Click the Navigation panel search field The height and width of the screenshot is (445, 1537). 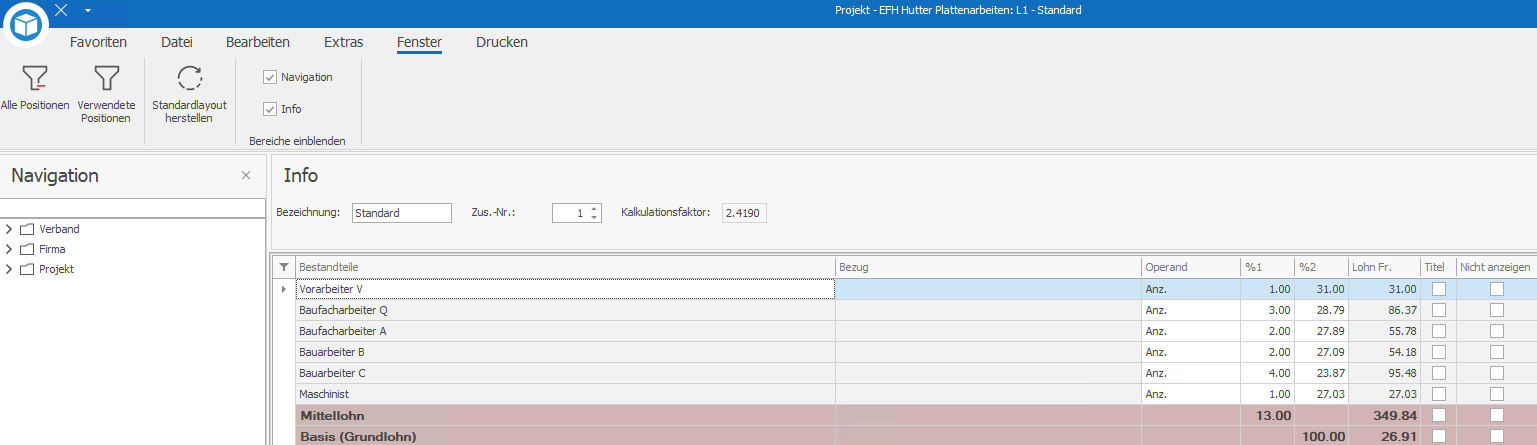(x=132, y=208)
